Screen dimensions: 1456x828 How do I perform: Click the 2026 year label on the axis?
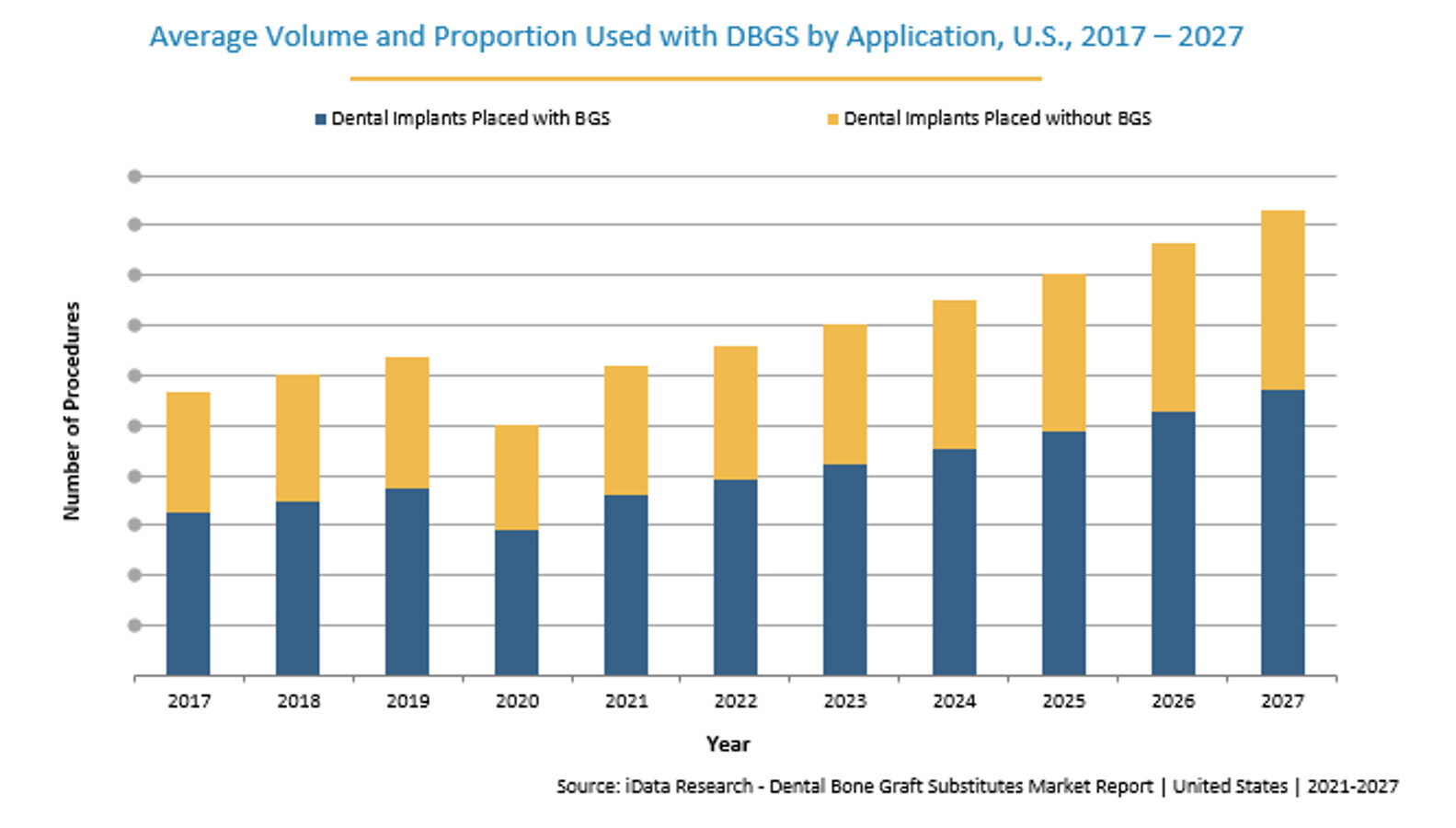click(1173, 701)
